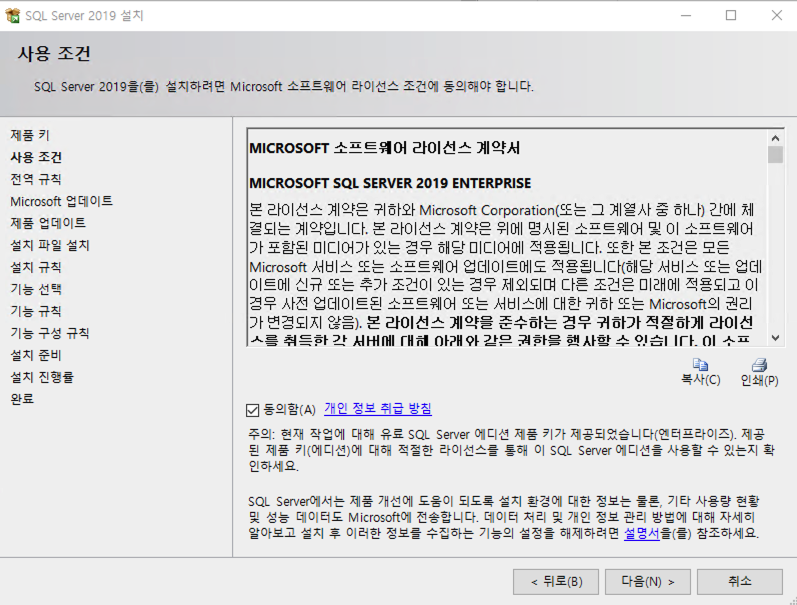Screen dimensions: 797x605
Task: Open the 설명서 documentation link
Action: (x=641, y=533)
